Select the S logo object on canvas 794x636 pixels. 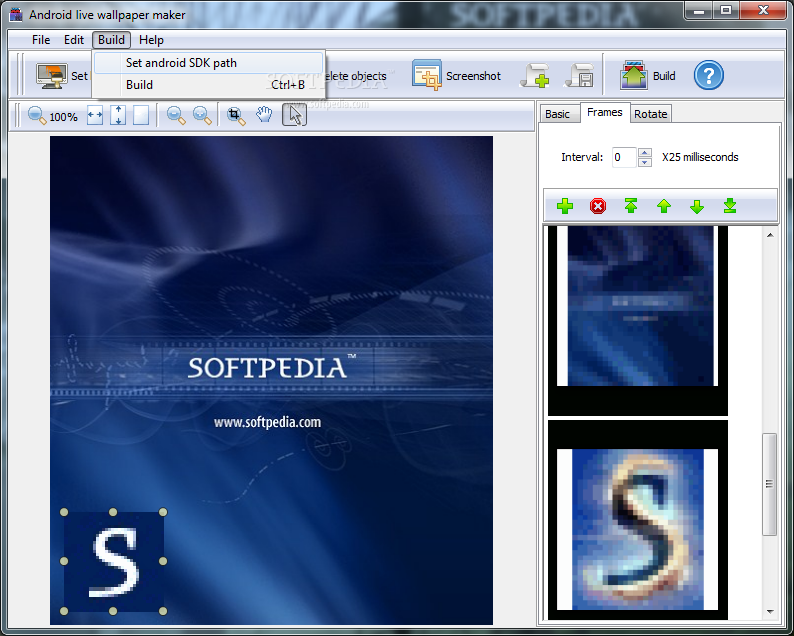tap(113, 562)
